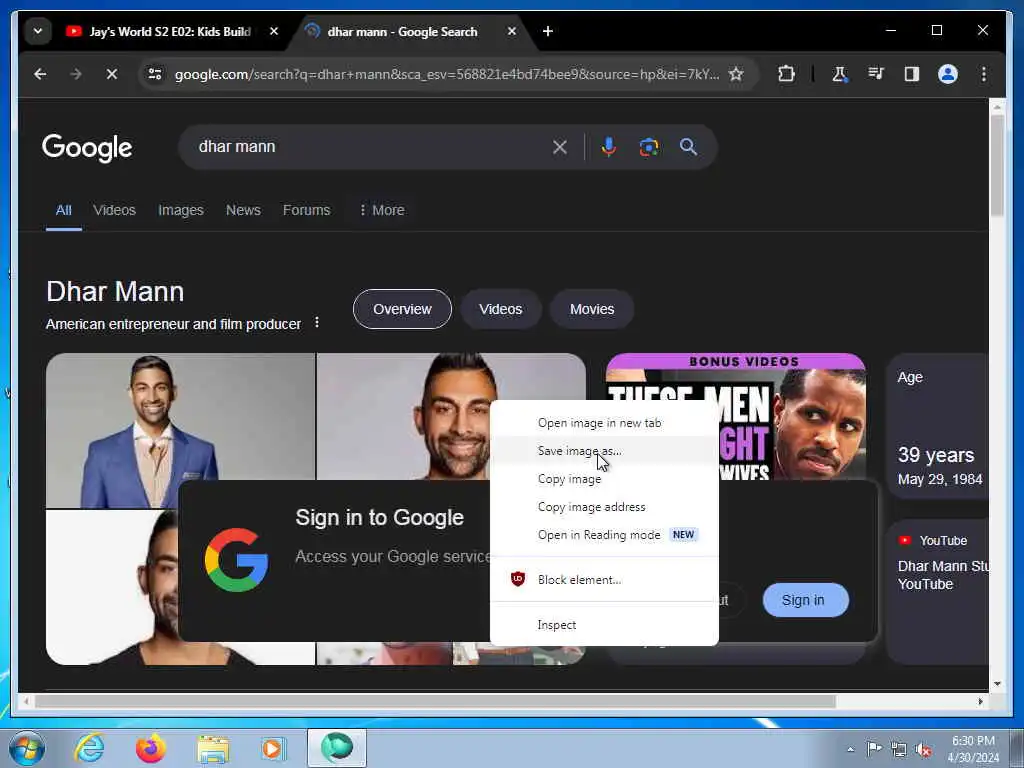
Task: Open the Extensions puzzle icon
Action: pos(786,74)
